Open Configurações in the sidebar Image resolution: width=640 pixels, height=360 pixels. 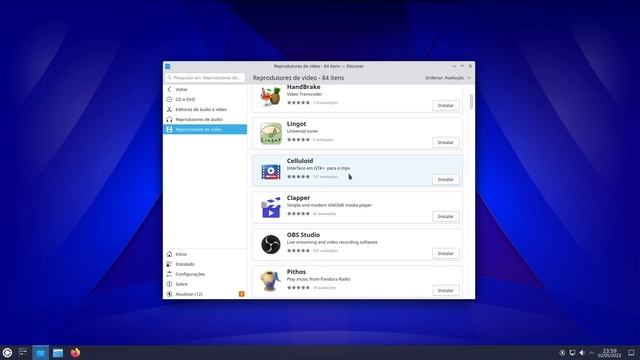click(x=205, y=274)
